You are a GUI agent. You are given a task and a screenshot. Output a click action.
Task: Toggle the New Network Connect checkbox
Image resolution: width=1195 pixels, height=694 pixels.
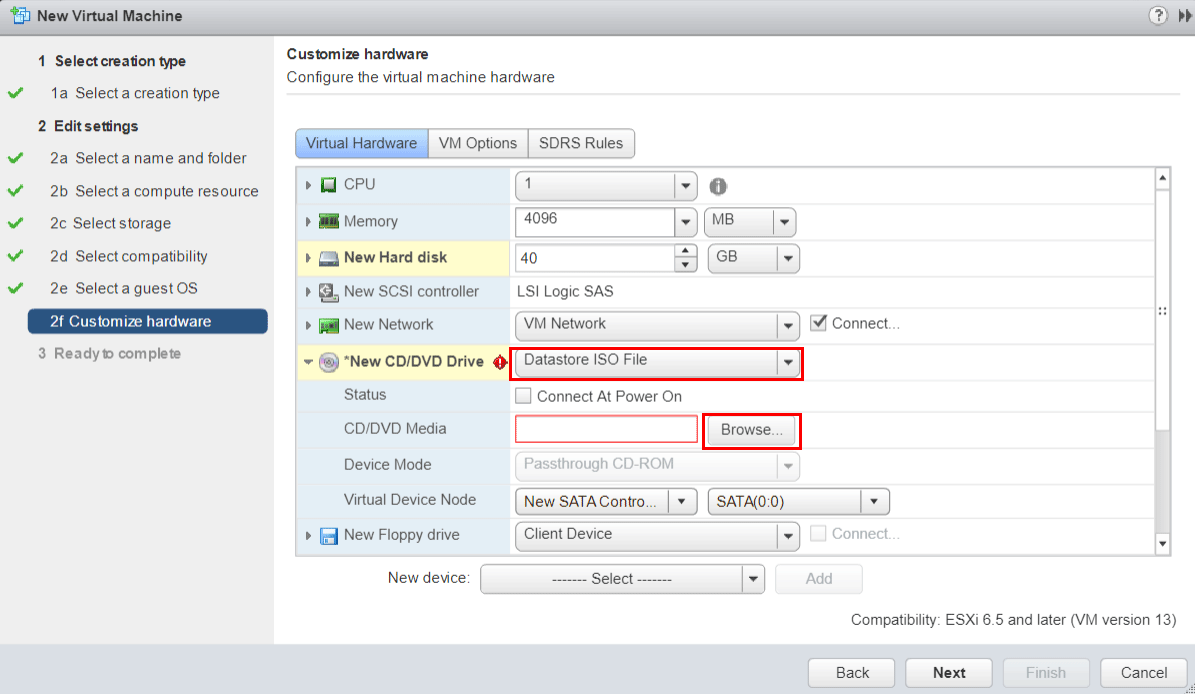coord(819,323)
